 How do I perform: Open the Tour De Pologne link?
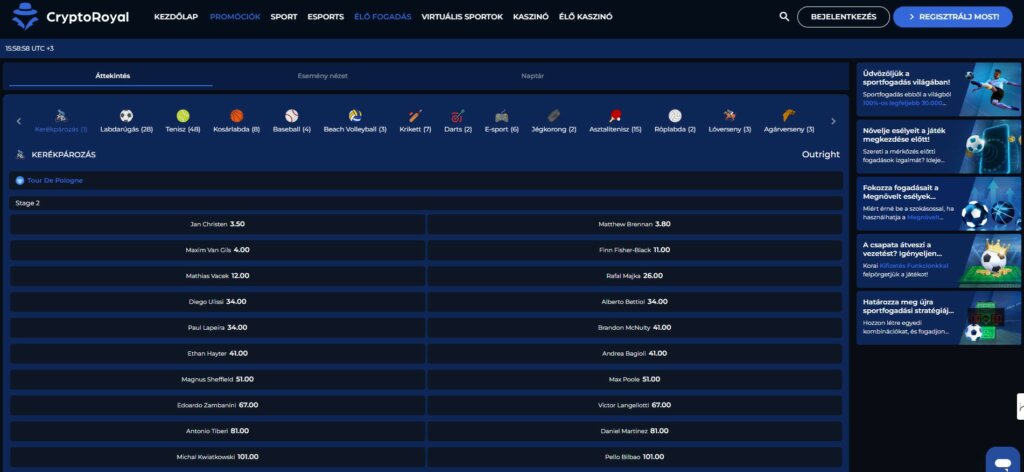click(x=55, y=181)
